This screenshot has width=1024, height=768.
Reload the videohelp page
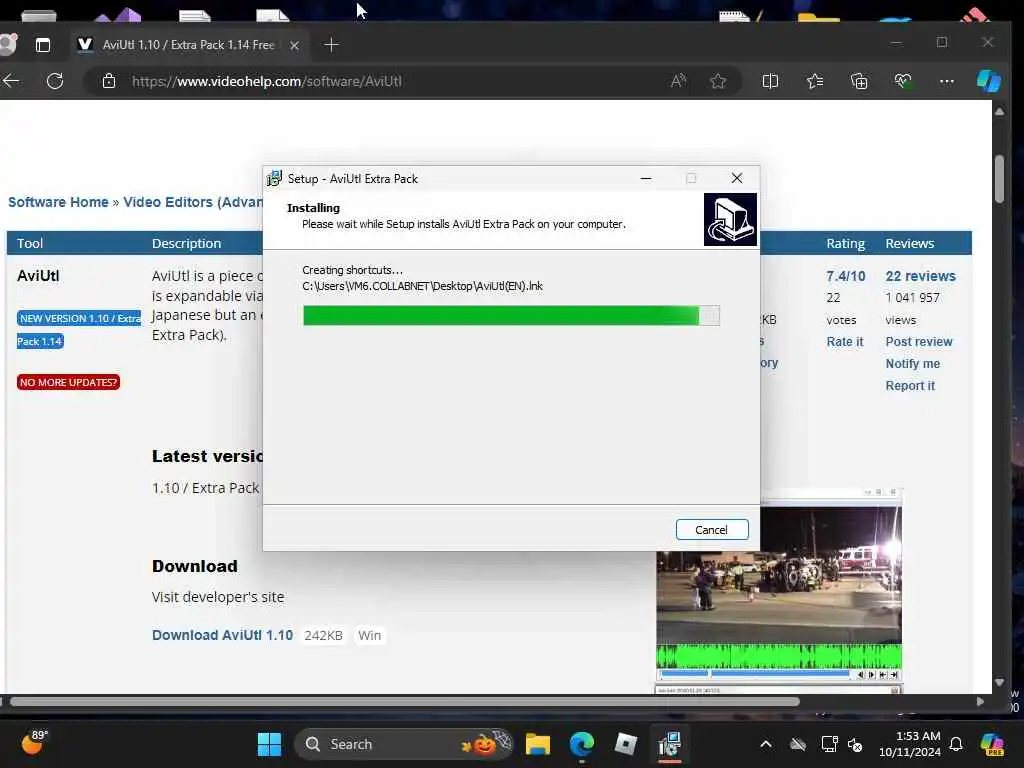point(55,81)
